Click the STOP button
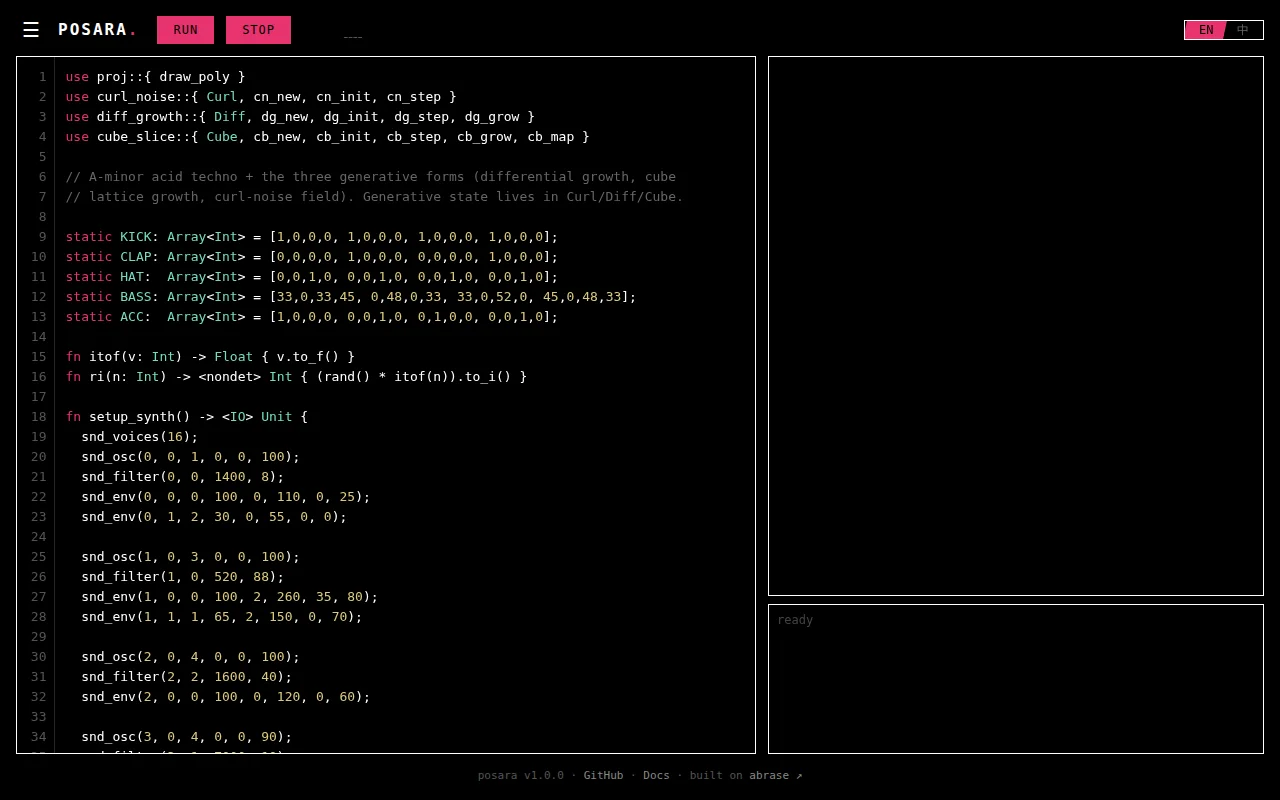The height and width of the screenshot is (800, 1280). tap(258, 30)
